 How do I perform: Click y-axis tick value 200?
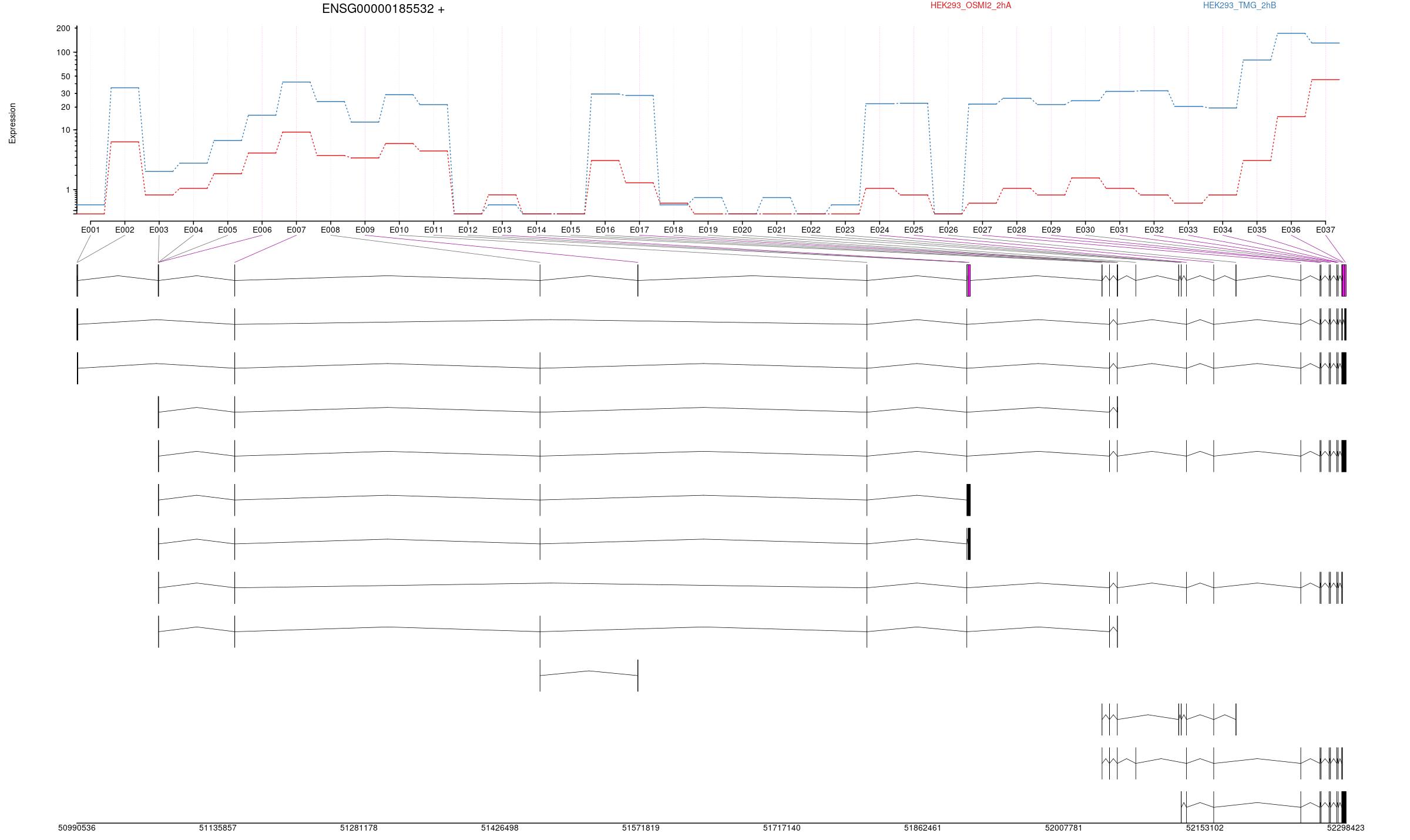[x=63, y=28]
